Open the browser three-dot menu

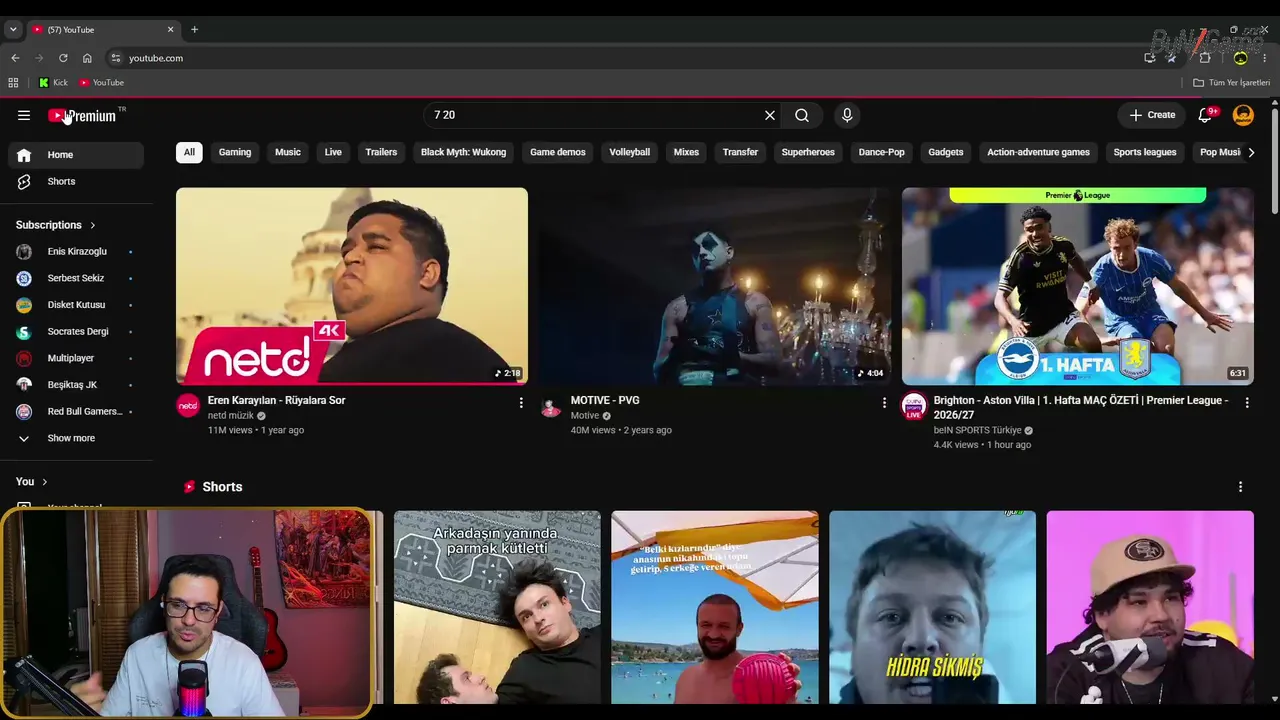pos(1264,58)
